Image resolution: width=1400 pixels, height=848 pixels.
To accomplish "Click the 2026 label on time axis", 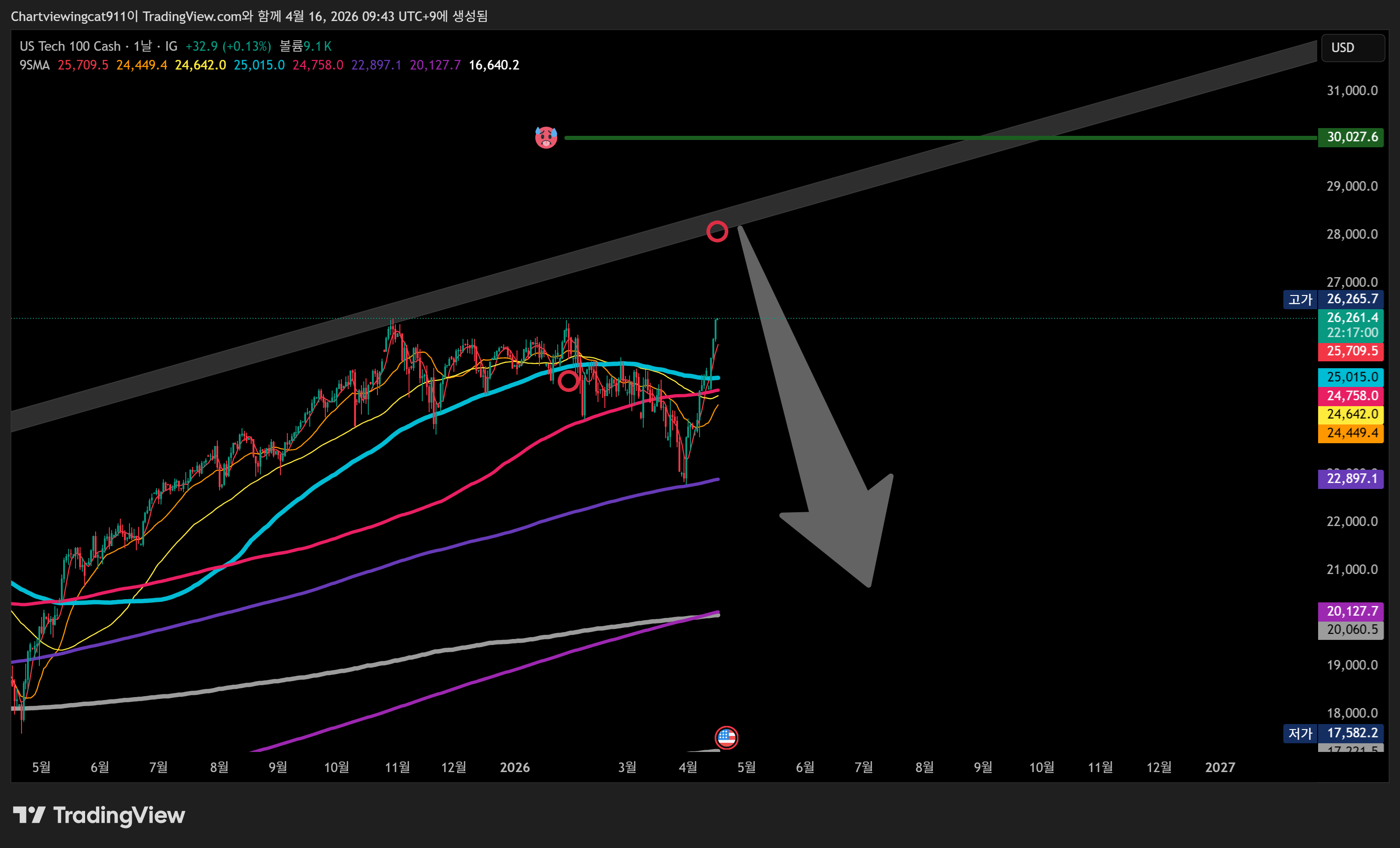I will pos(515,767).
